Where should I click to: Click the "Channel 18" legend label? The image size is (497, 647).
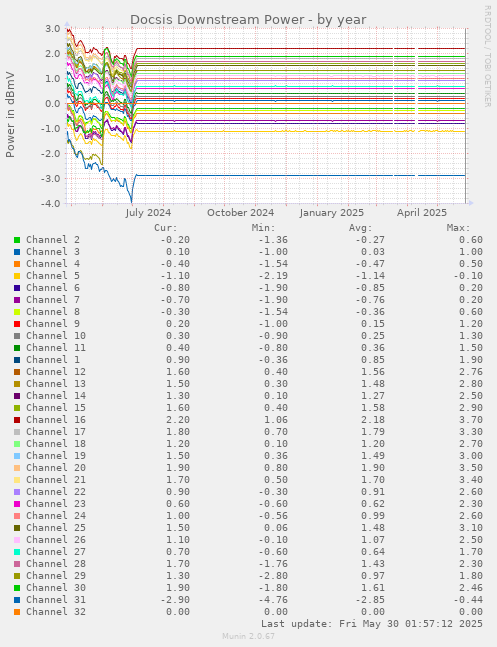(56, 444)
